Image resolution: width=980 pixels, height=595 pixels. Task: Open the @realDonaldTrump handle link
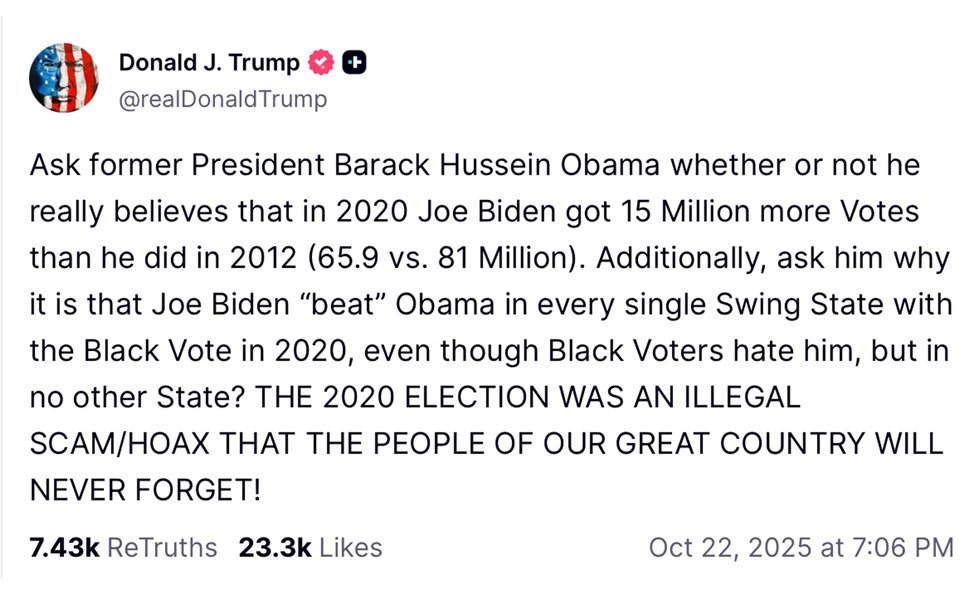point(222,99)
